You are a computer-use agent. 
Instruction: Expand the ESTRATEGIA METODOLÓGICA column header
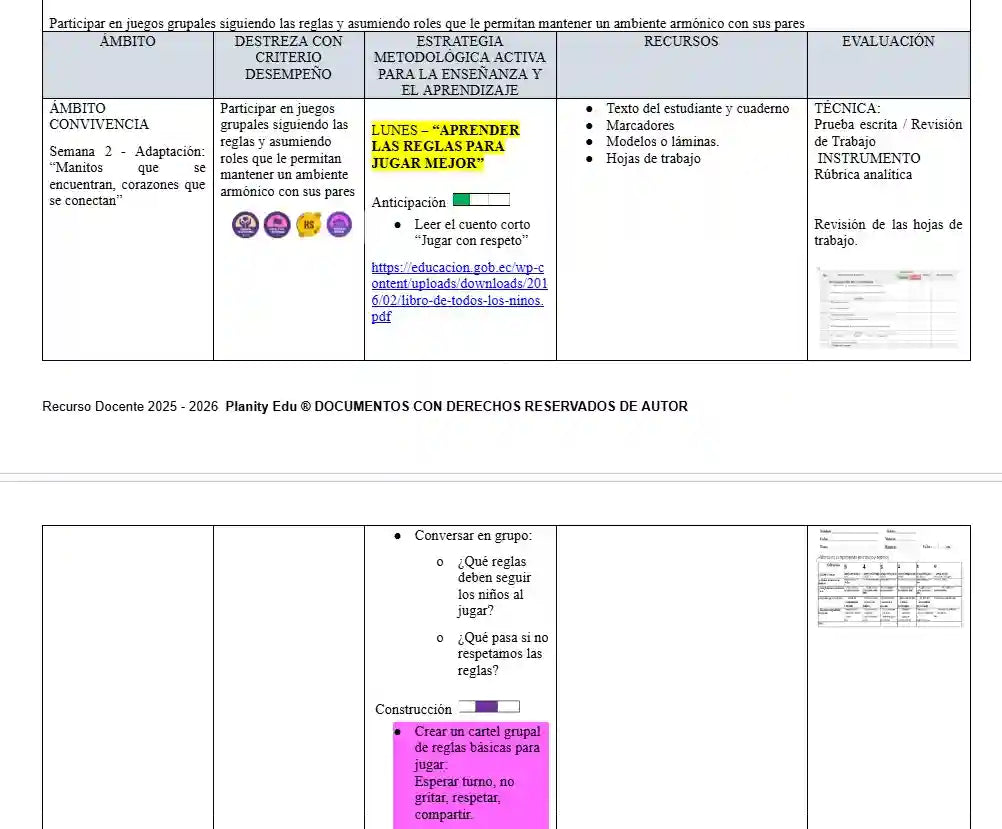(460, 65)
